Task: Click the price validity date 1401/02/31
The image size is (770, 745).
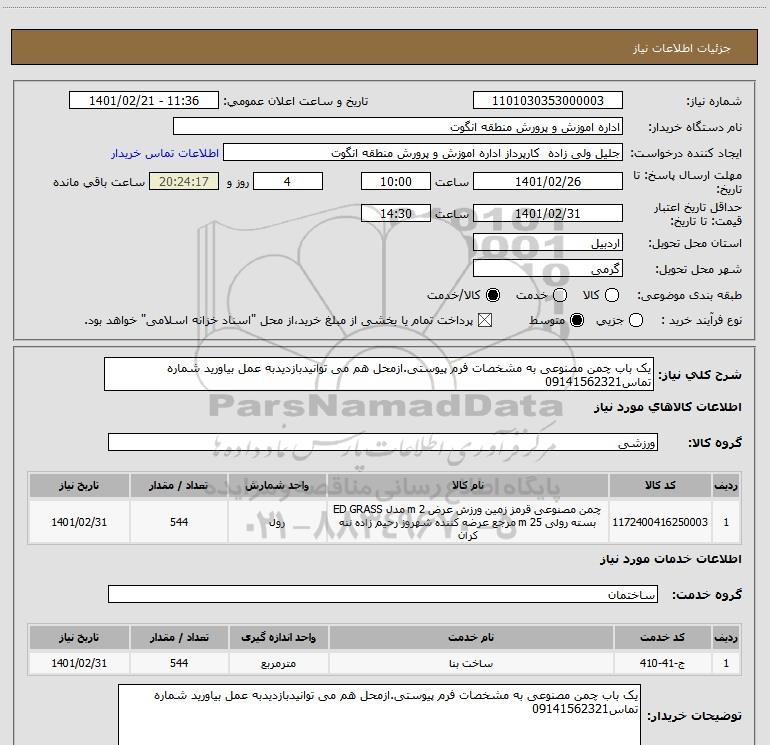Action: (x=548, y=214)
